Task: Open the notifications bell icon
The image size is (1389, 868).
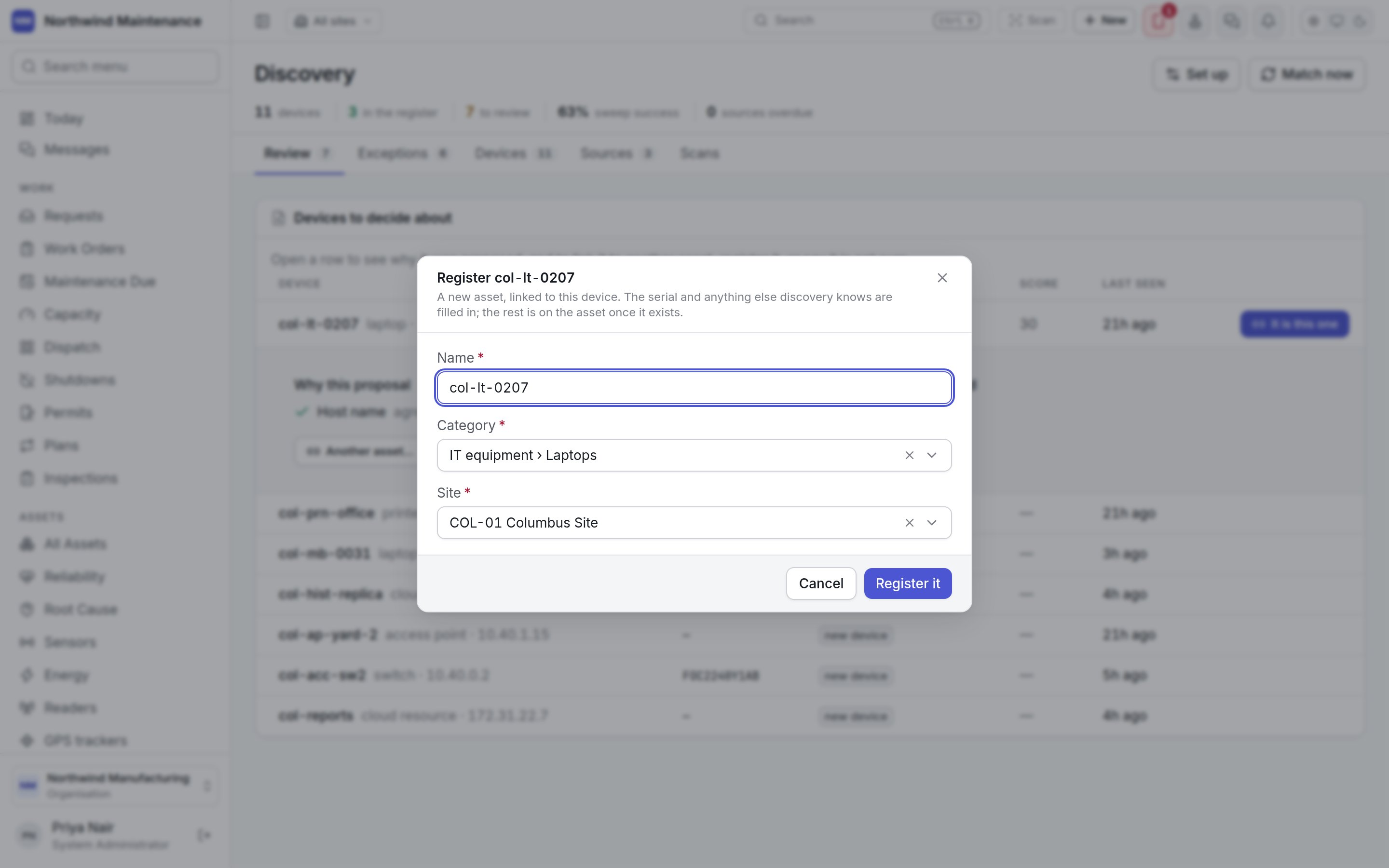Action: coord(1268,21)
